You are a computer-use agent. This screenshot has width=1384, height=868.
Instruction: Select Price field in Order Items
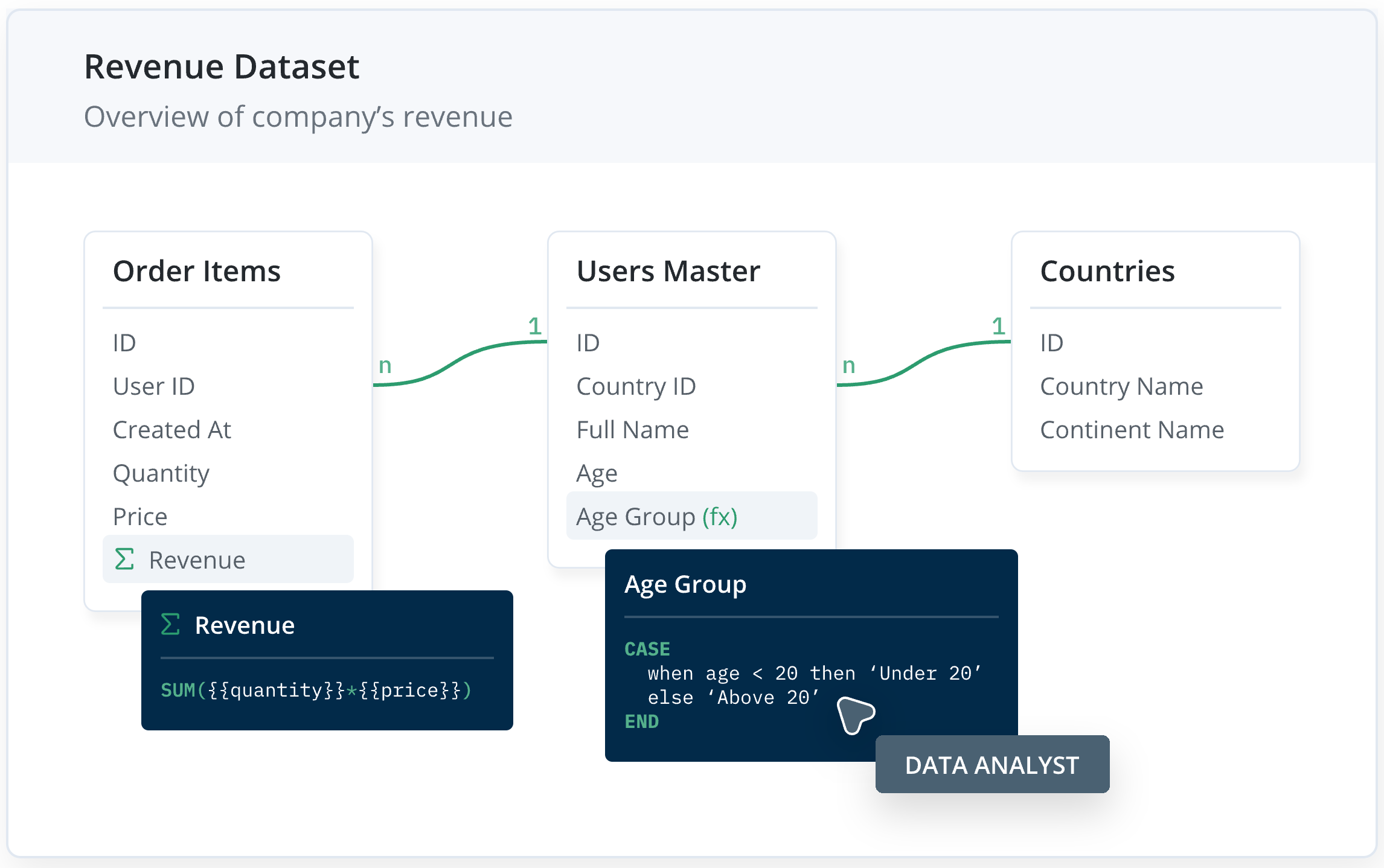click(x=140, y=517)
